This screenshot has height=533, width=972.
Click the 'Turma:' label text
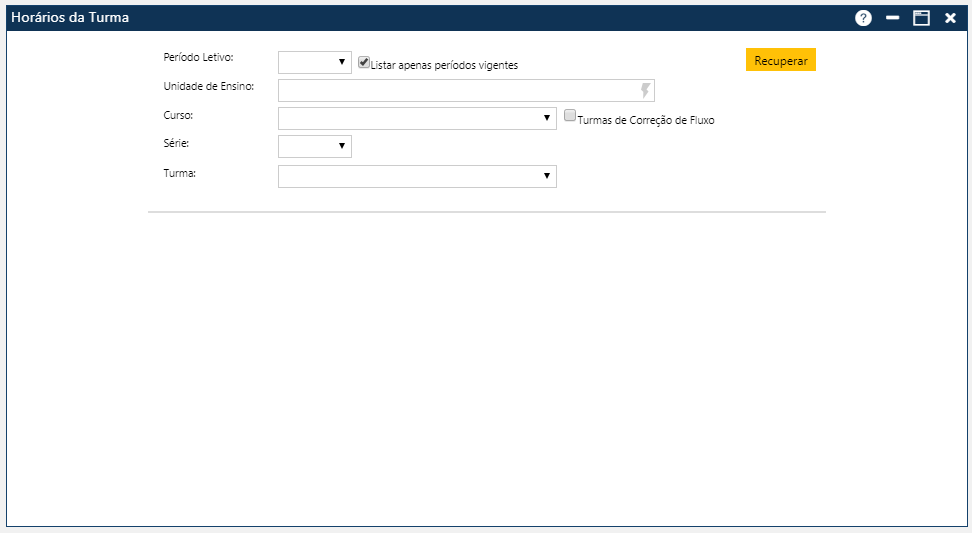pos(179,173)
